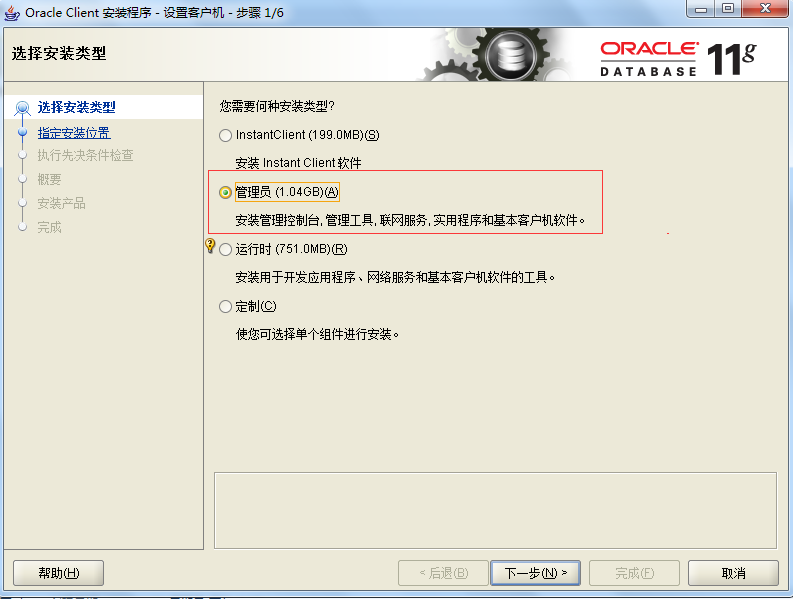The image size is (793, 599).
Task: Click the step marker icon for 选择安装类型
Action: tap(22, 108)
